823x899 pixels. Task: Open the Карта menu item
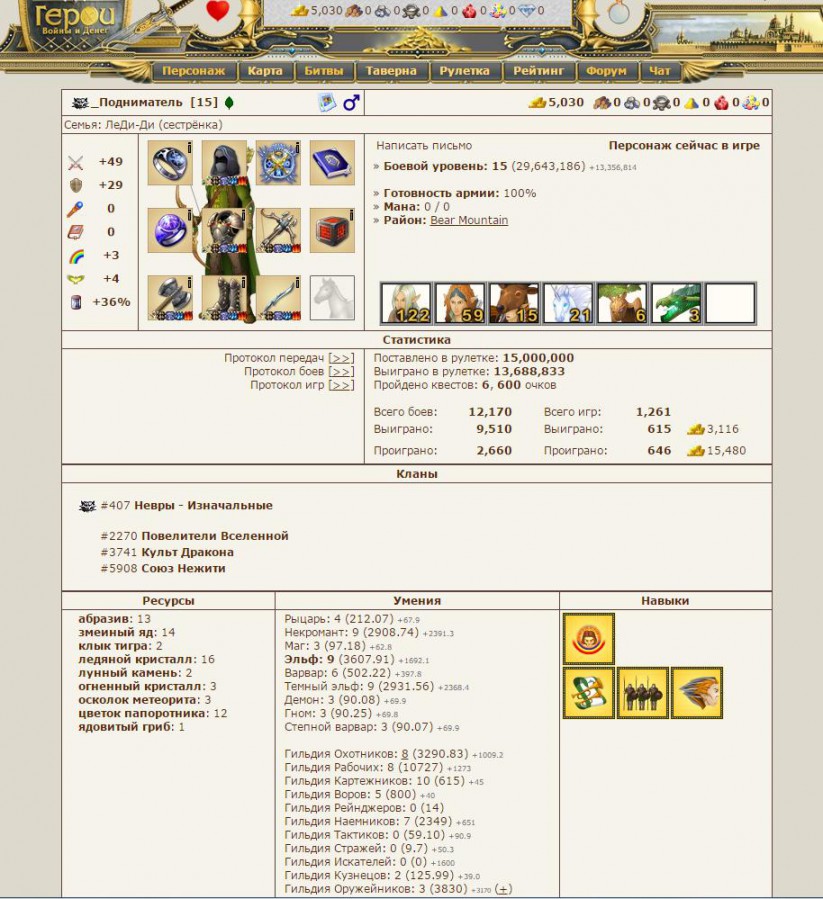[x=265, y=71]
